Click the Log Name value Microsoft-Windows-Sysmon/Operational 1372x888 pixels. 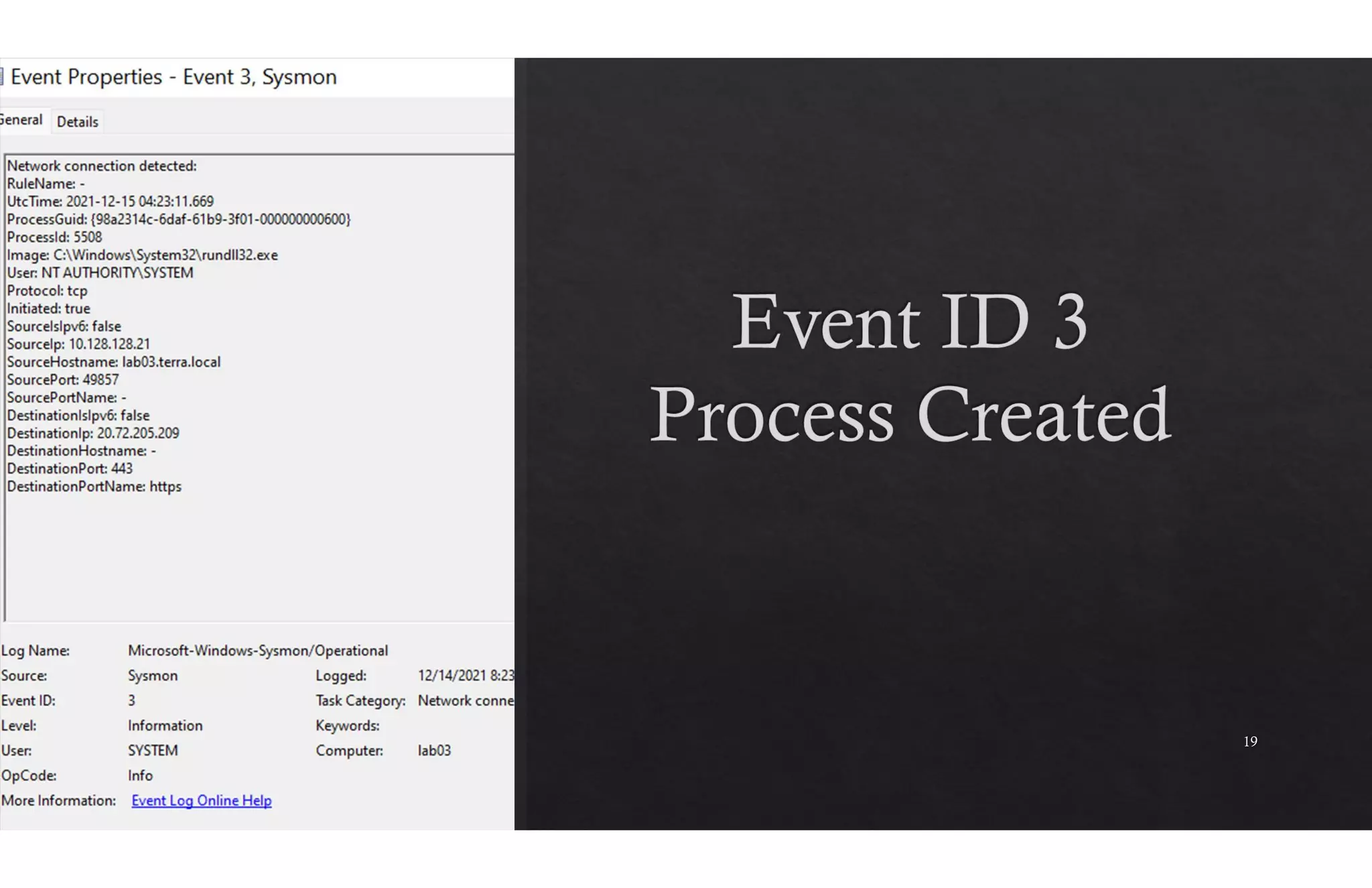click(257, 651)
